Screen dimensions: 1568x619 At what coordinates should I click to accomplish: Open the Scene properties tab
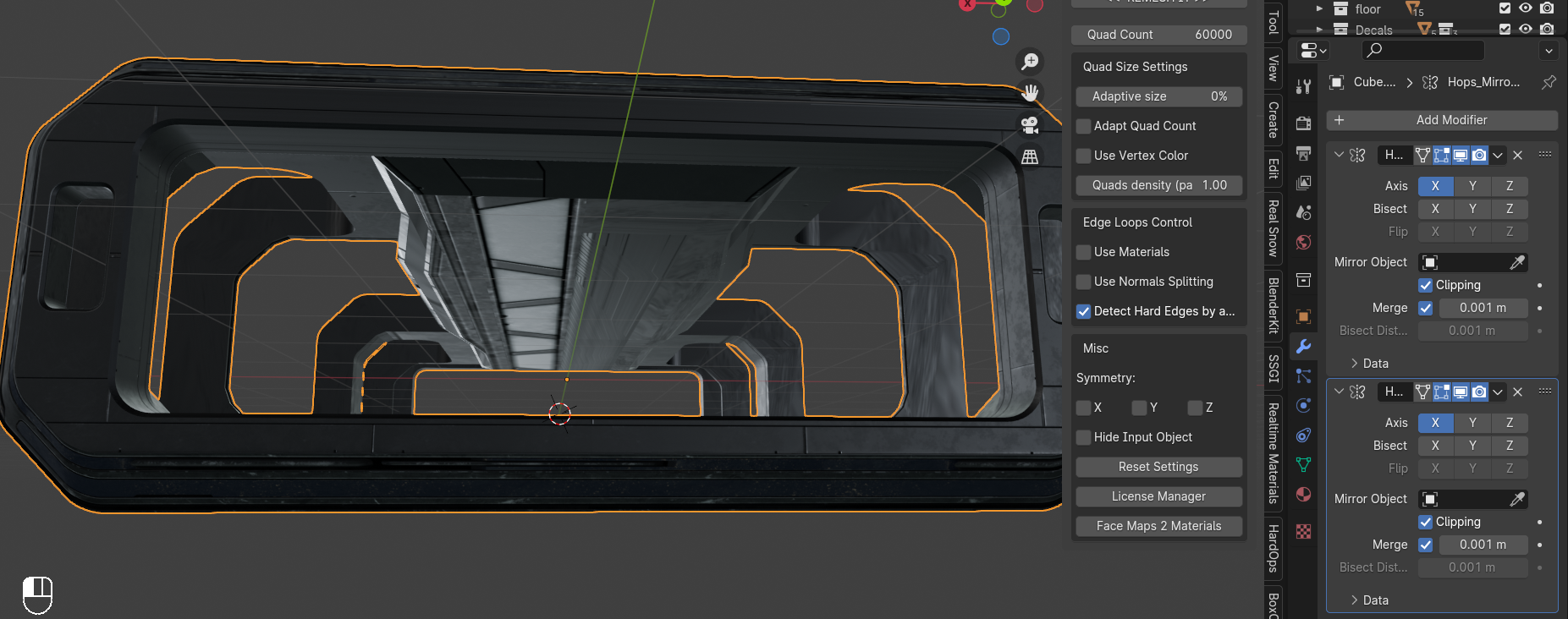(1303, 212)
